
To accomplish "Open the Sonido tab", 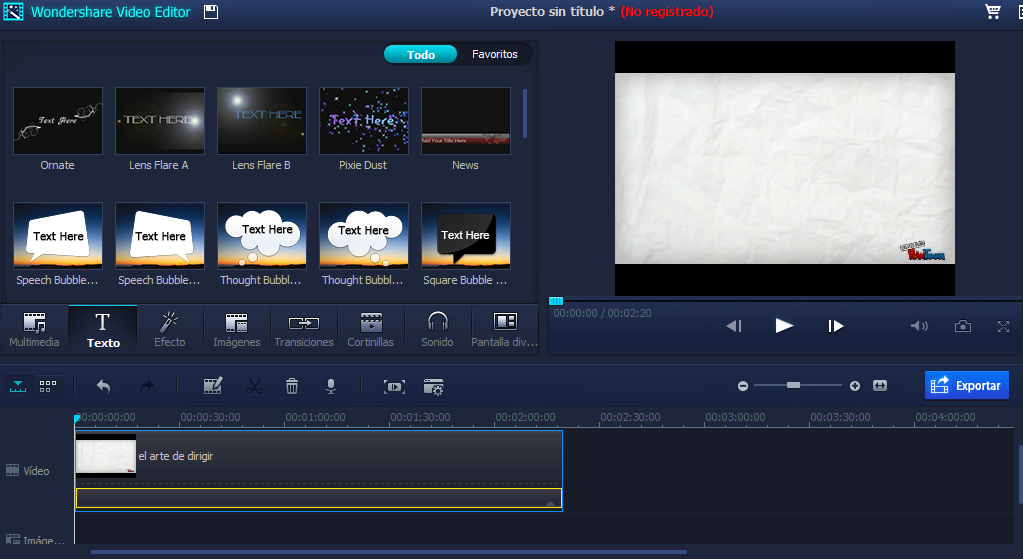I will click(x=437, y=329).
